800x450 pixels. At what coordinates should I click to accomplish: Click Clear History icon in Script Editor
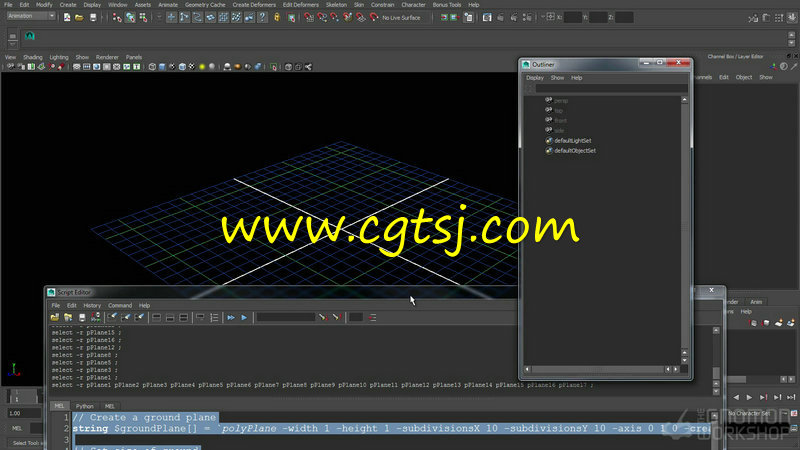click(x=112, y=317)
